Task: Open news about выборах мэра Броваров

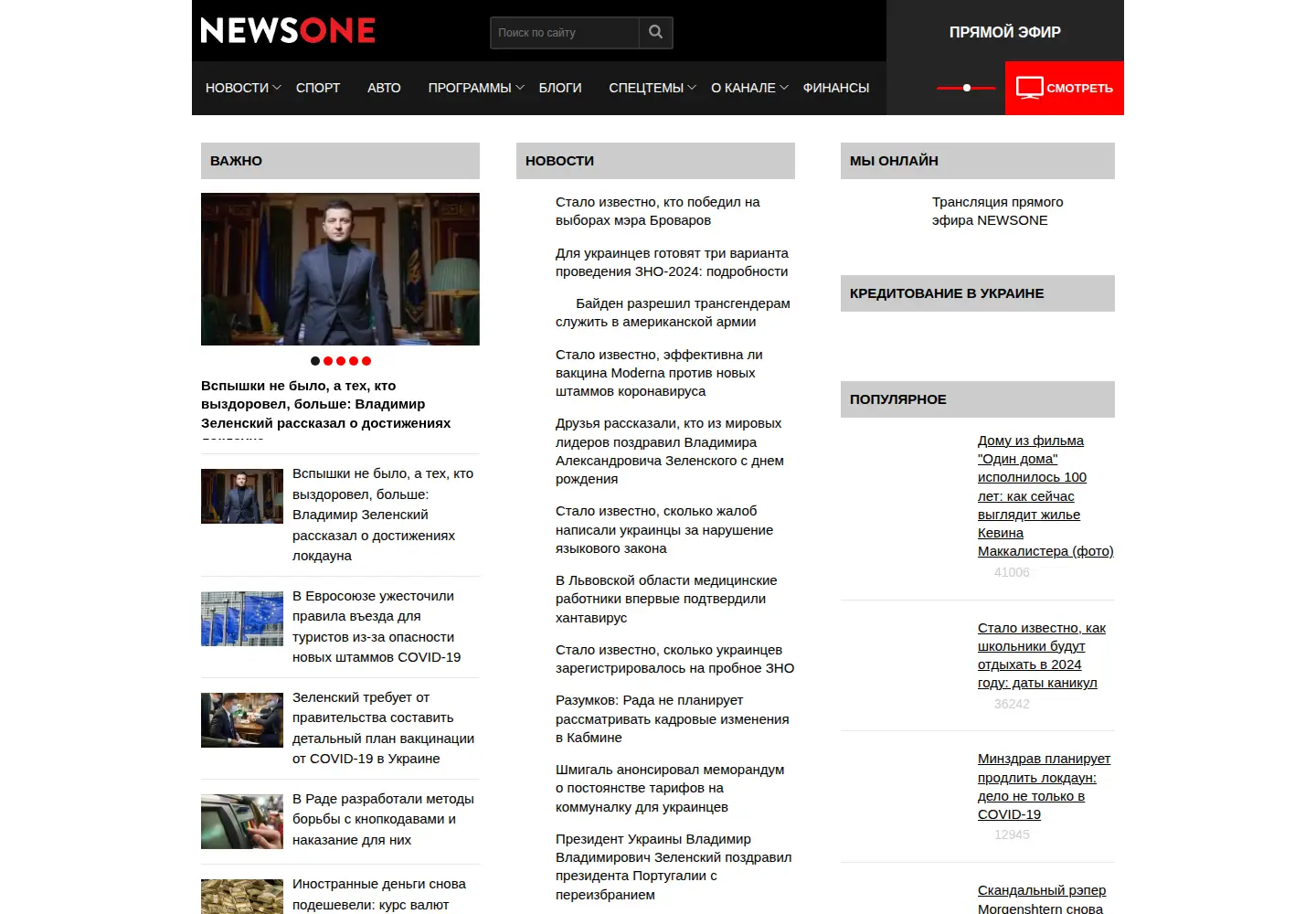Action: pos(658,211)
